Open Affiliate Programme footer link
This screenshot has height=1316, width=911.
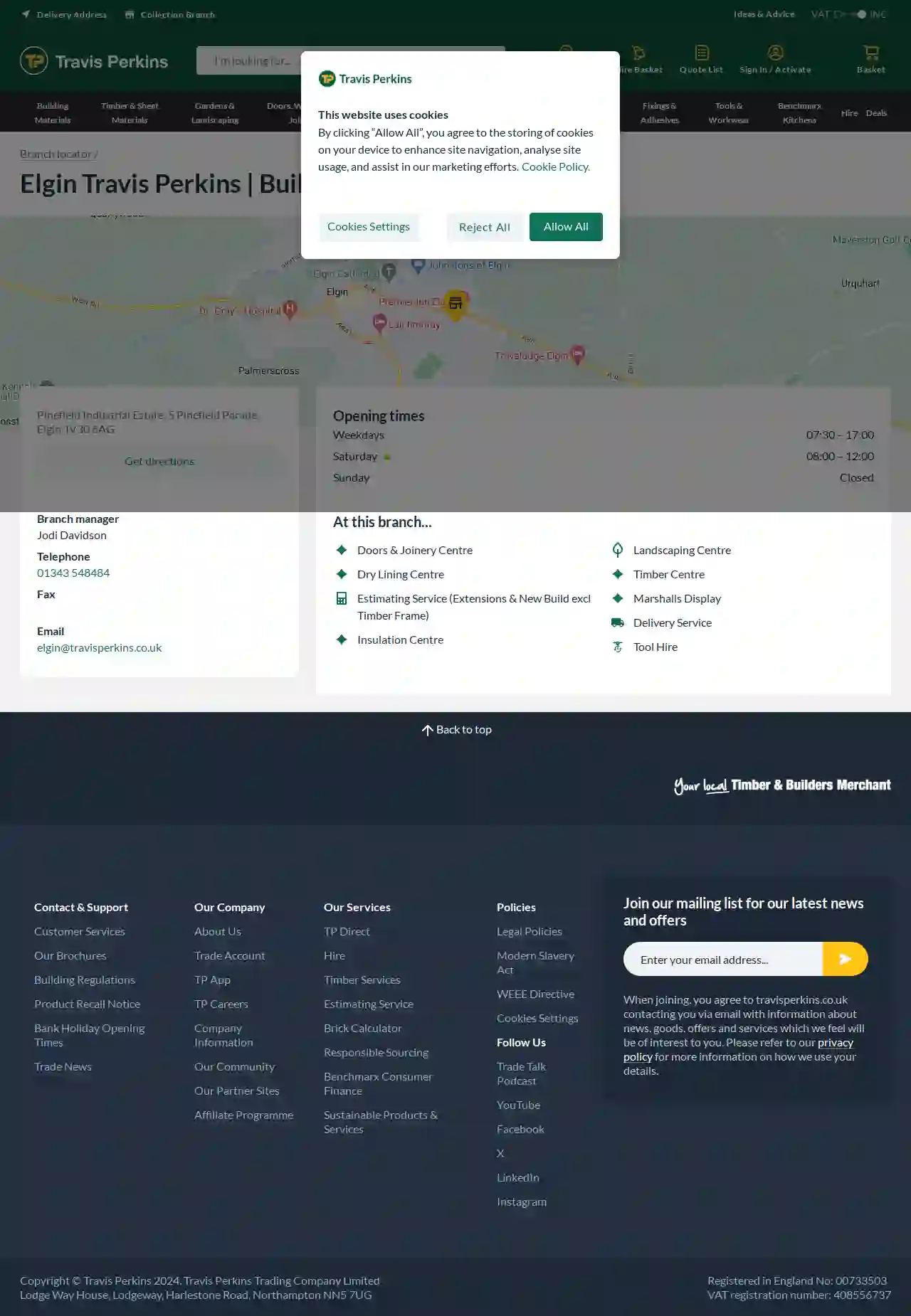point(243,1115)
